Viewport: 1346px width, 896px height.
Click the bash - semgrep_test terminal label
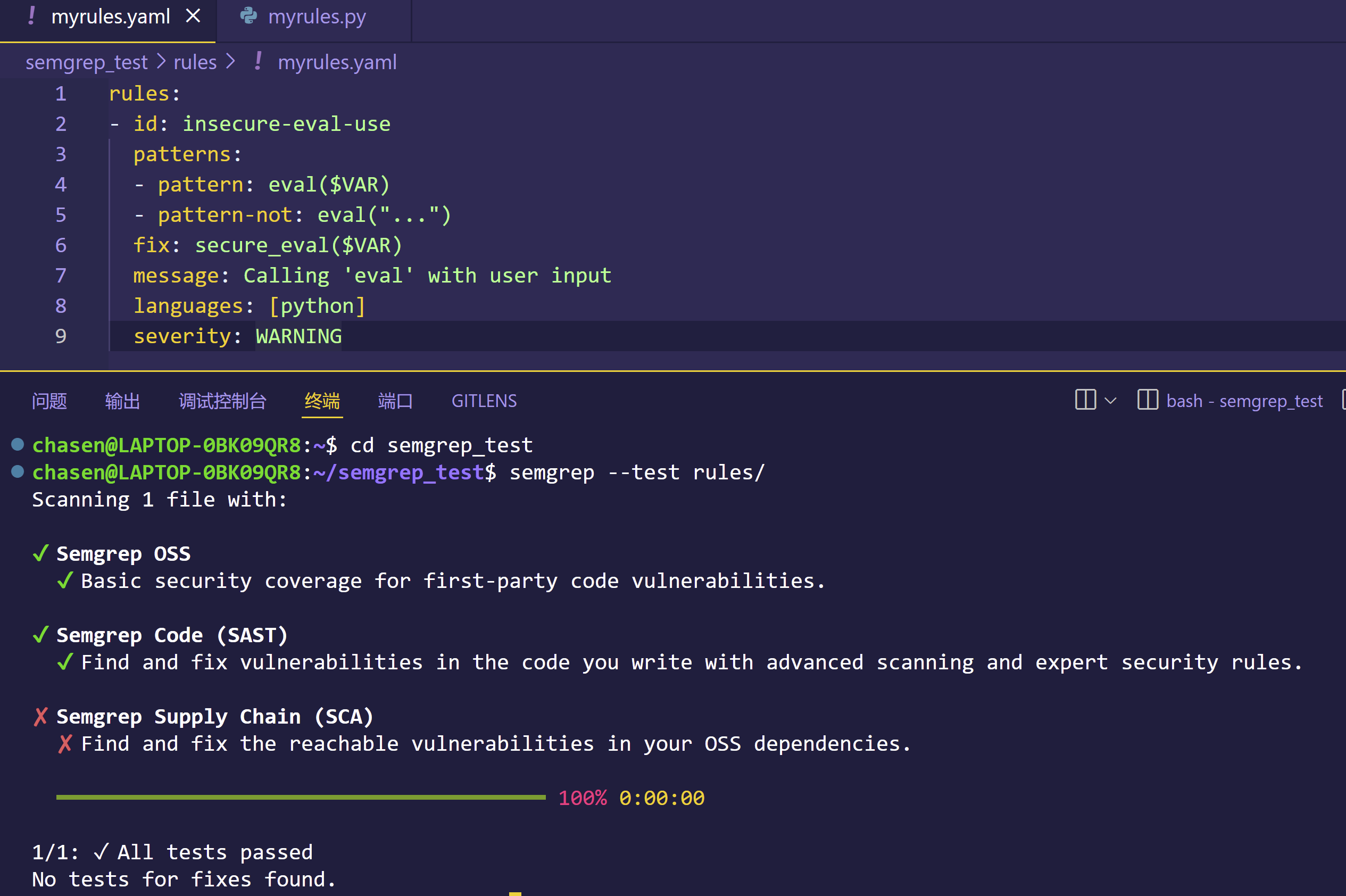tap(1244, 401)
